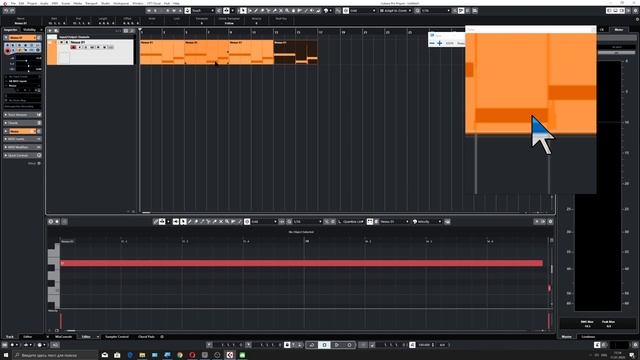Expand the Quick Controls inspector section

22,156
